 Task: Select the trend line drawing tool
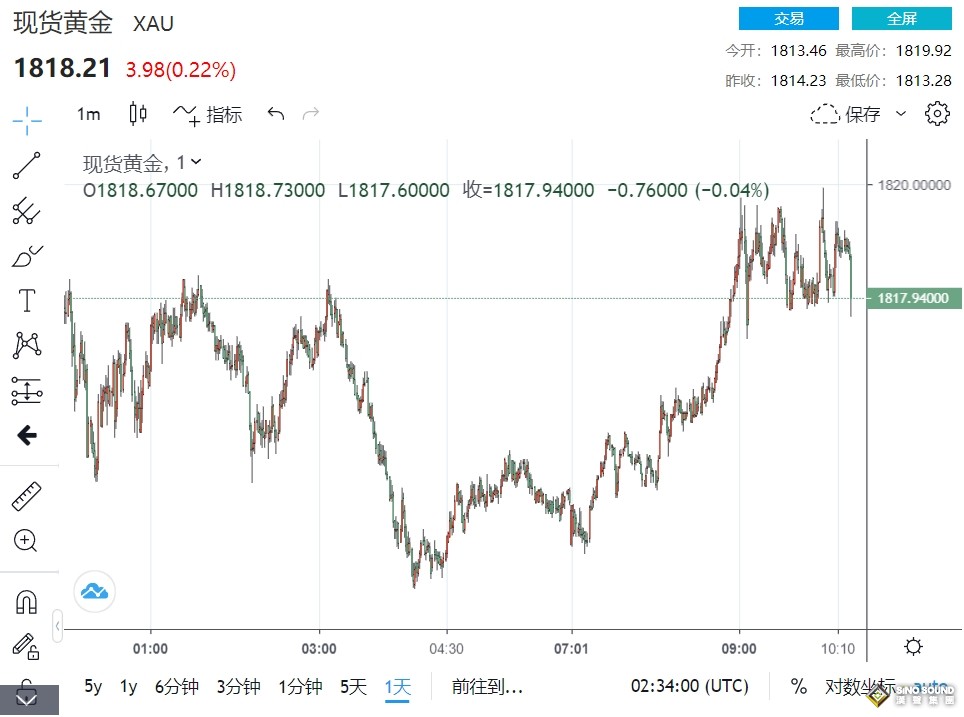tap(27, 166)
